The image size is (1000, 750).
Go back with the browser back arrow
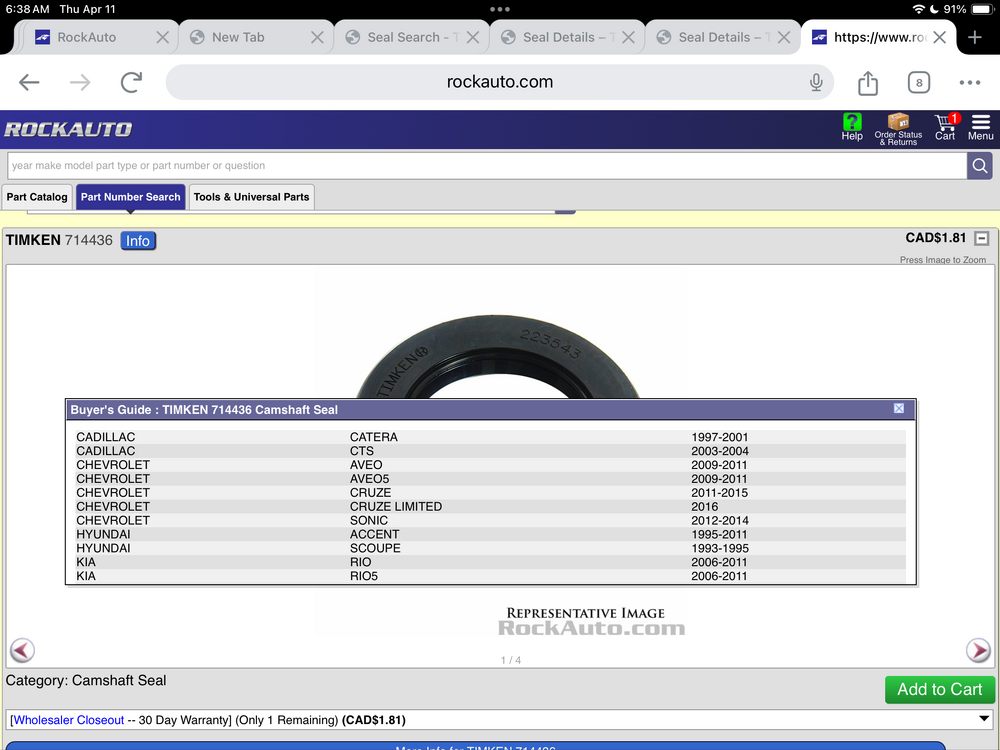click(29, 82)
